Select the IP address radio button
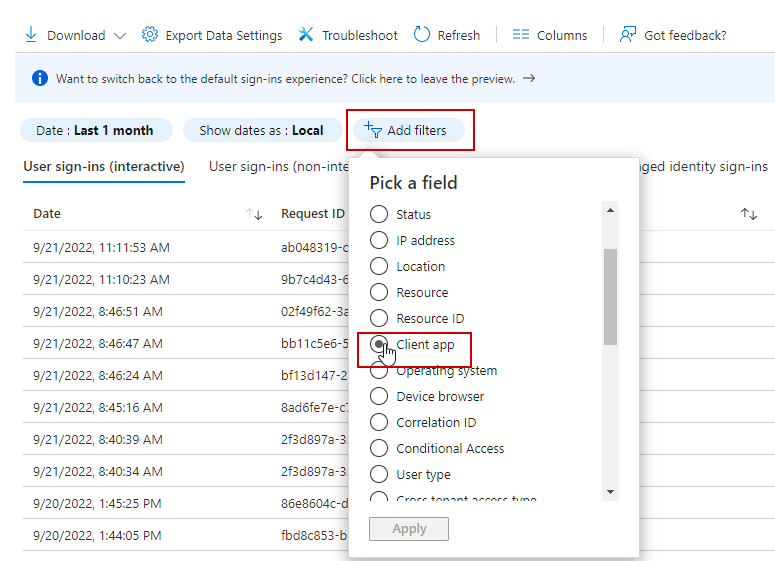This screenshot has height=561, width=775. click(x=379, y=240)
